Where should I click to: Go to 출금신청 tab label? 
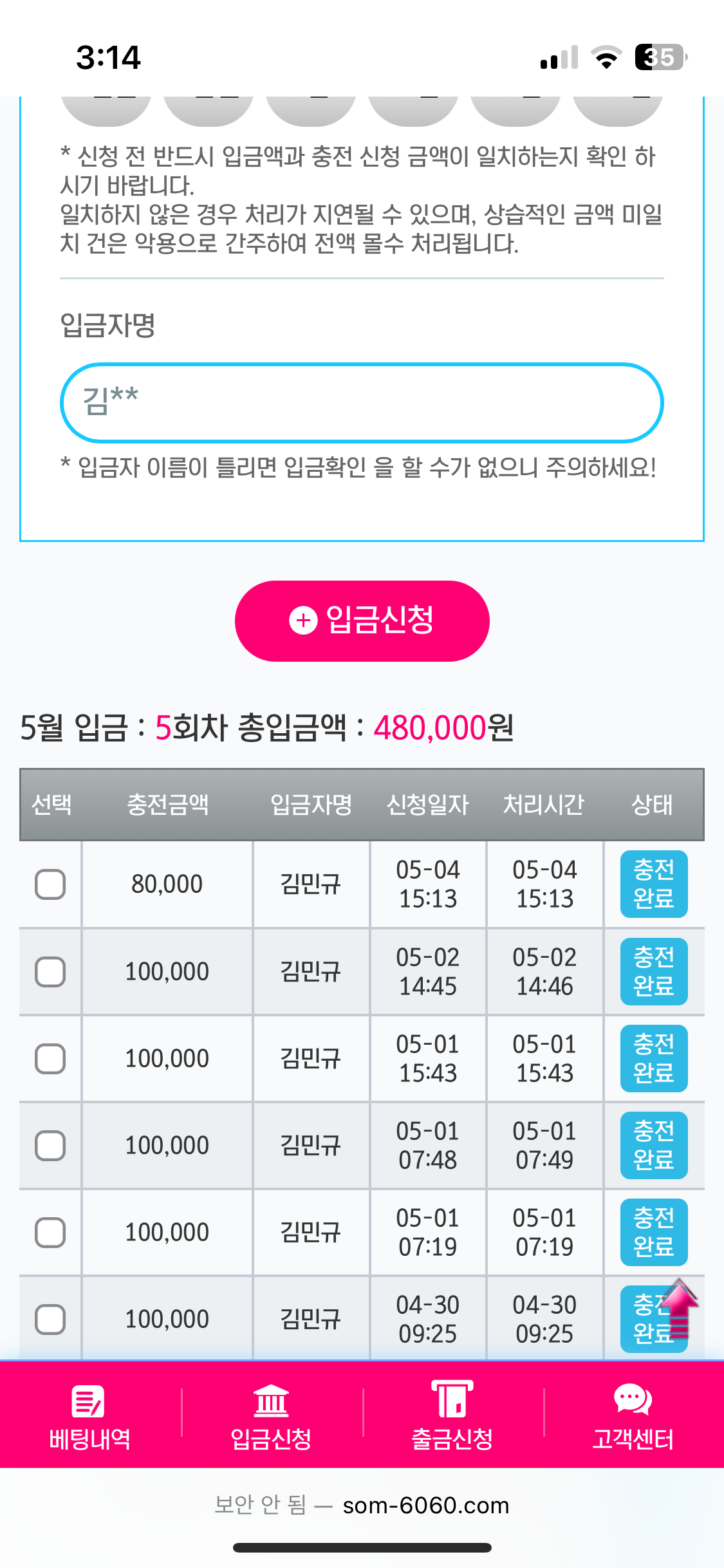point(452,1439)
